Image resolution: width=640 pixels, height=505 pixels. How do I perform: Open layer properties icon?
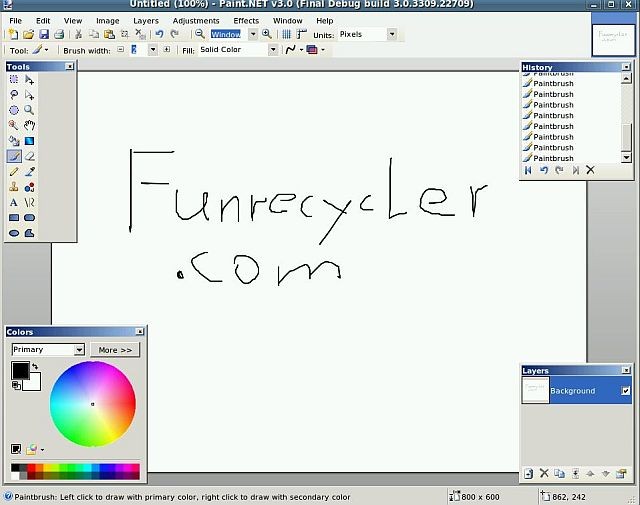pos(621,474)
